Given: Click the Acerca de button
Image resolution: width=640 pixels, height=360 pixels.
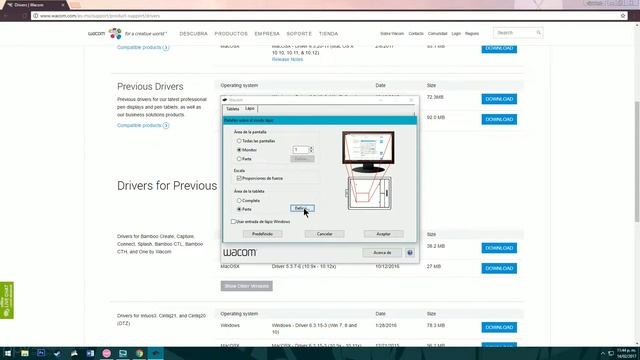Looking at the screenshot, I should (x=382, y=253).
